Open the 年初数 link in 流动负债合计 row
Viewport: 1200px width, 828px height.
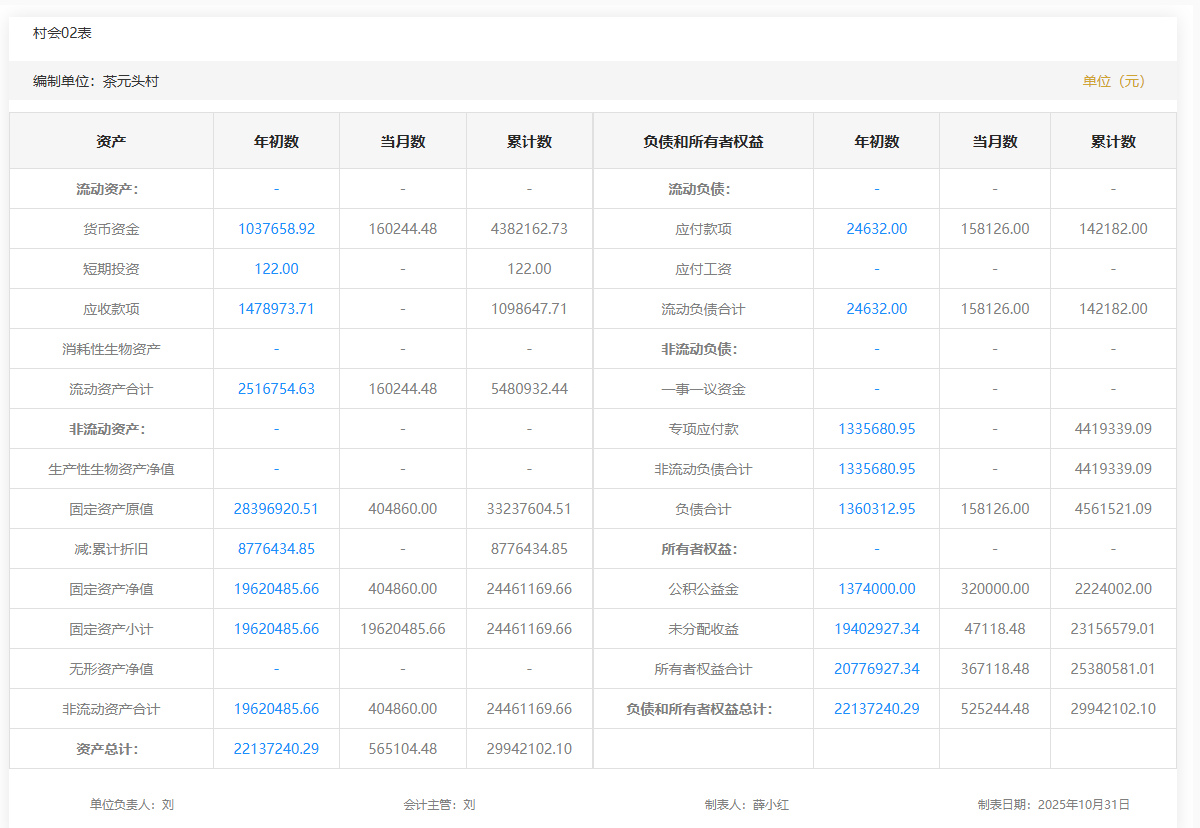(876, 309)
